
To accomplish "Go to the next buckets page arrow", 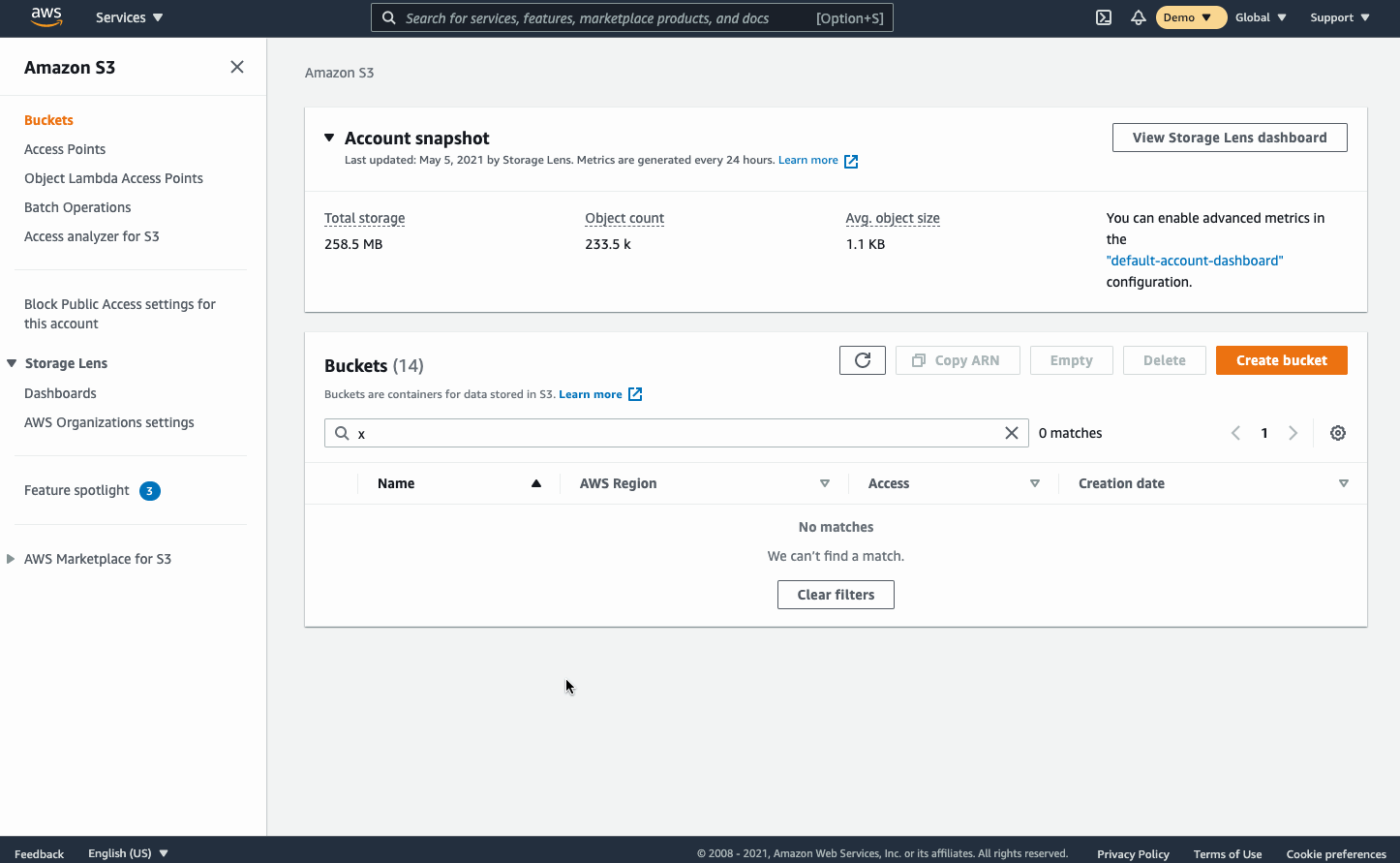I will (x=1293, y=433).
